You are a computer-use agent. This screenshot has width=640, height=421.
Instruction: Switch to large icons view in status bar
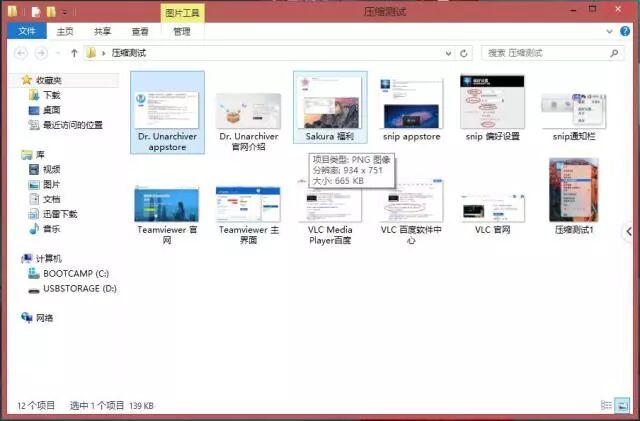623,405
